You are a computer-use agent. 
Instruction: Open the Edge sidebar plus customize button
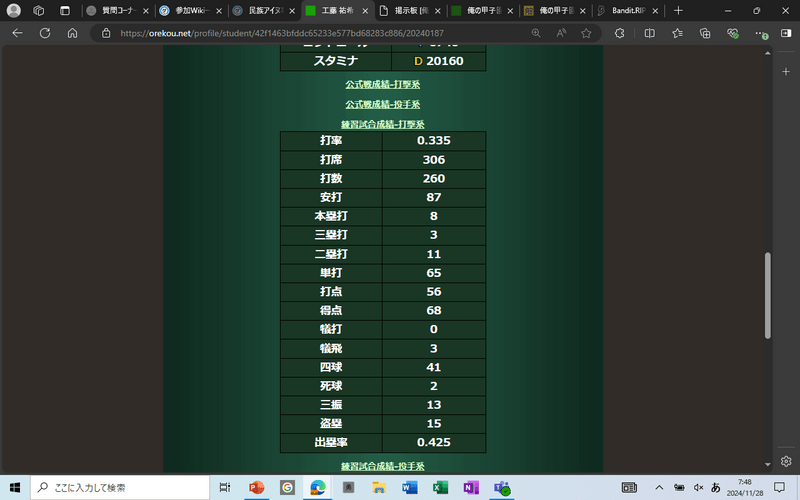(787, 73)
